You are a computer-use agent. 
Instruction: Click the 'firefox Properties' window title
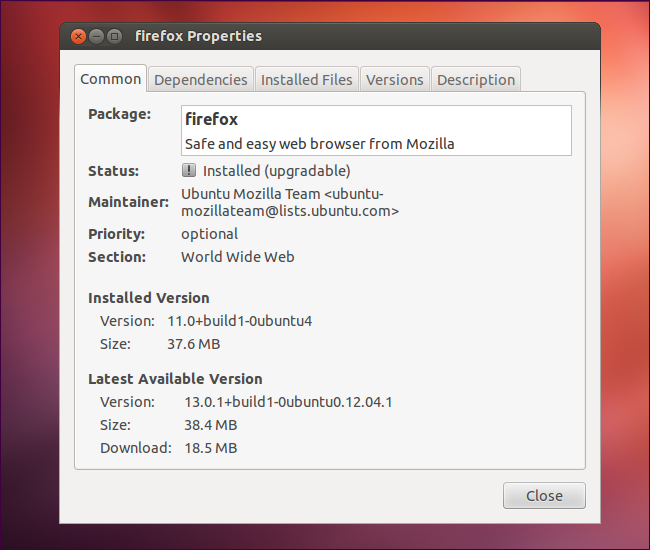199,36
